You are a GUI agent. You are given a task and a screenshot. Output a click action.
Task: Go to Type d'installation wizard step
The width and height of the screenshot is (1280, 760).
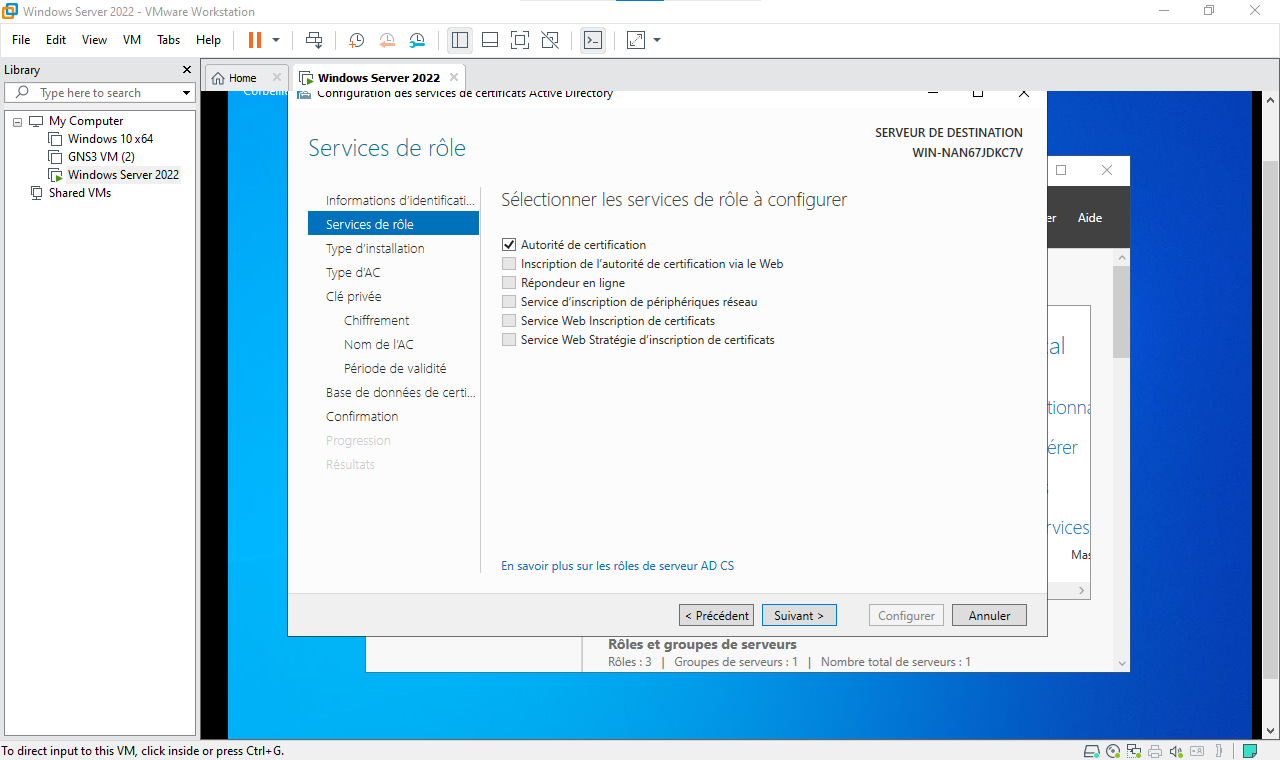(x=375, y=248)
